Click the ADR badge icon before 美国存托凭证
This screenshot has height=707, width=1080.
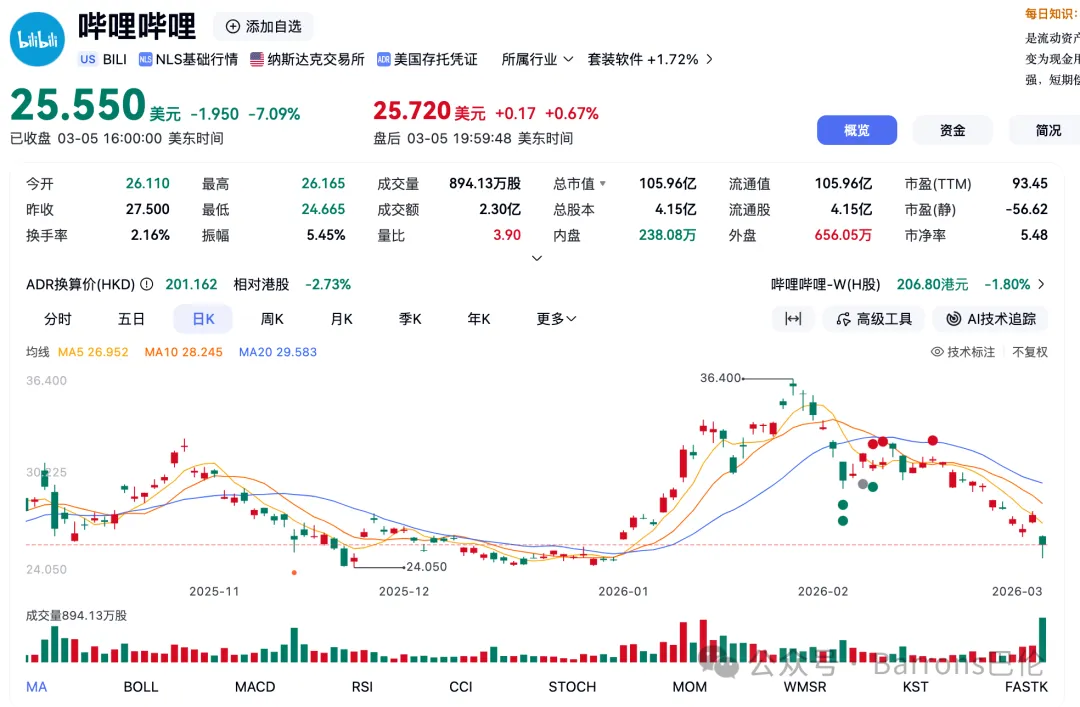384,59
